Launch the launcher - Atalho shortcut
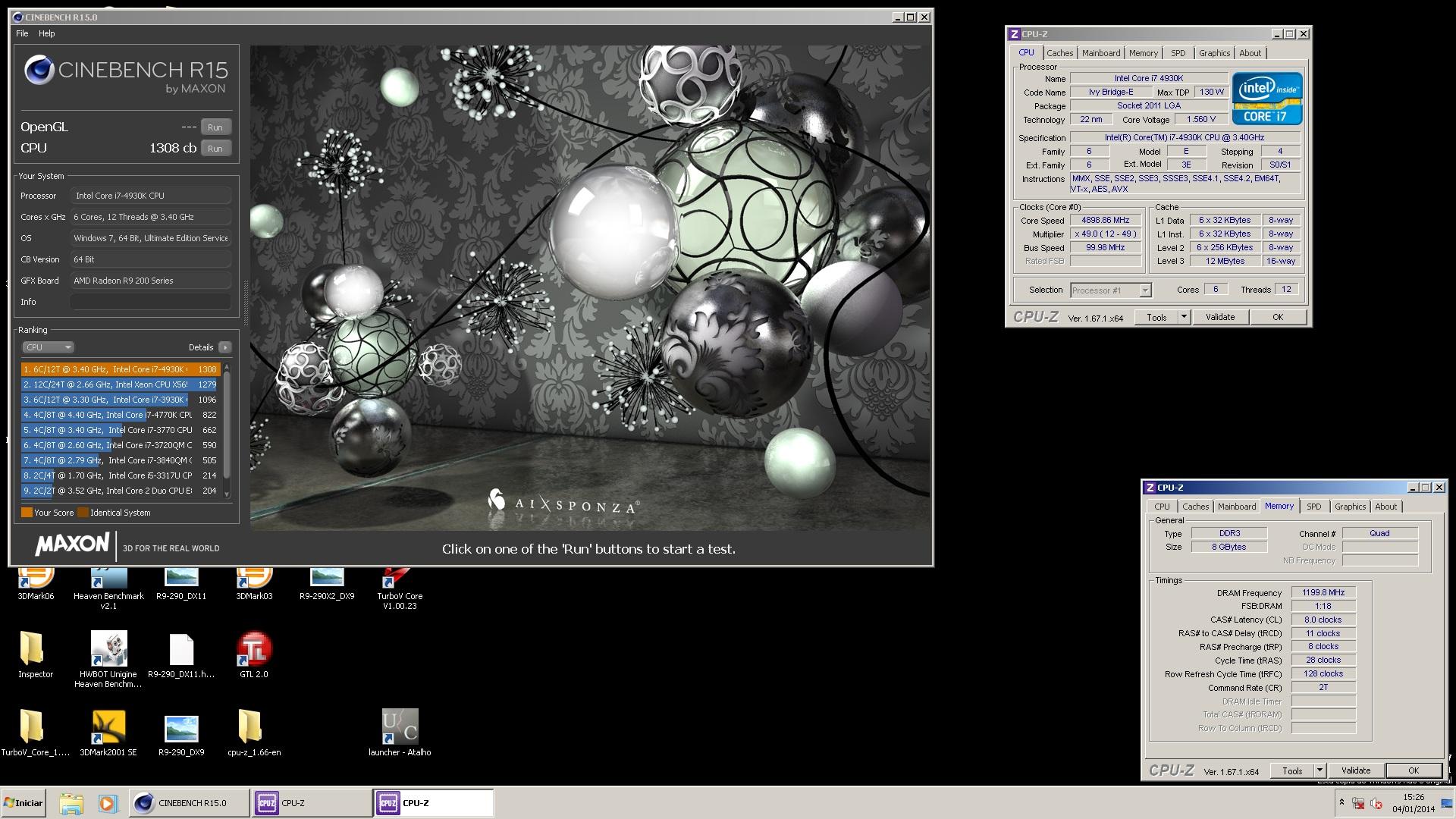Viewport: 1456px width, 819px height. 400,733
